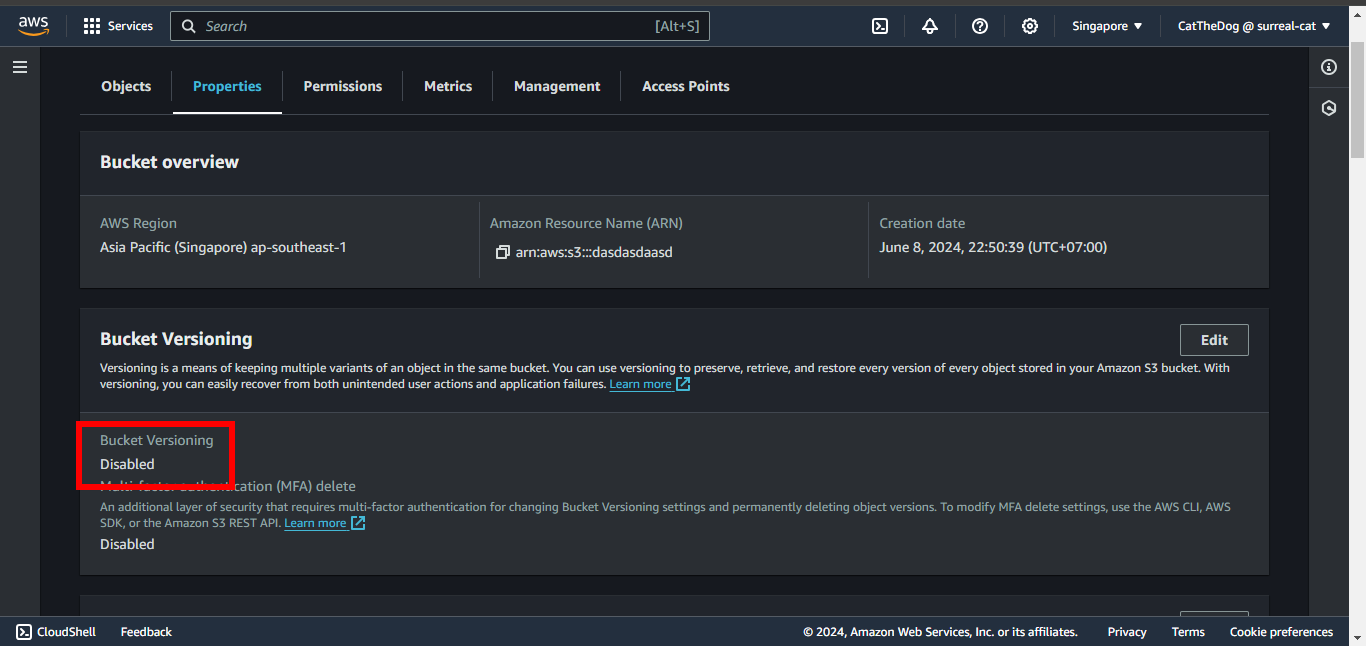This screenshot has height=646, width=1366.
Task: Expand the left hamburger navigation menu
Action: pyautogui.click(x=20, y=67)
